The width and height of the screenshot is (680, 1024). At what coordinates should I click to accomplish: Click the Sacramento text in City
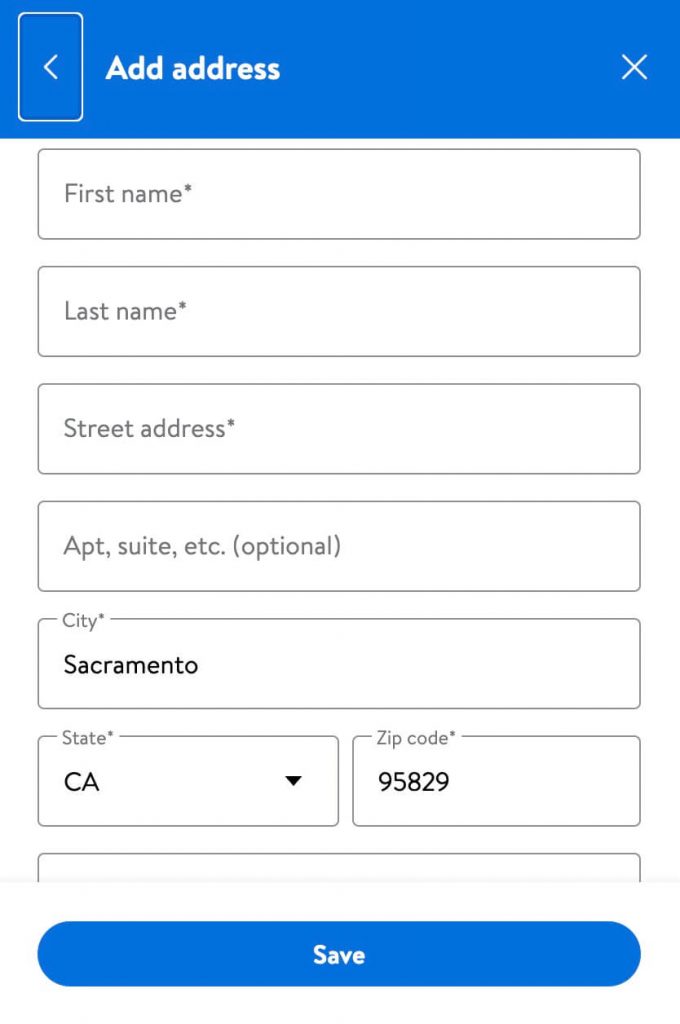click(131, 664)
